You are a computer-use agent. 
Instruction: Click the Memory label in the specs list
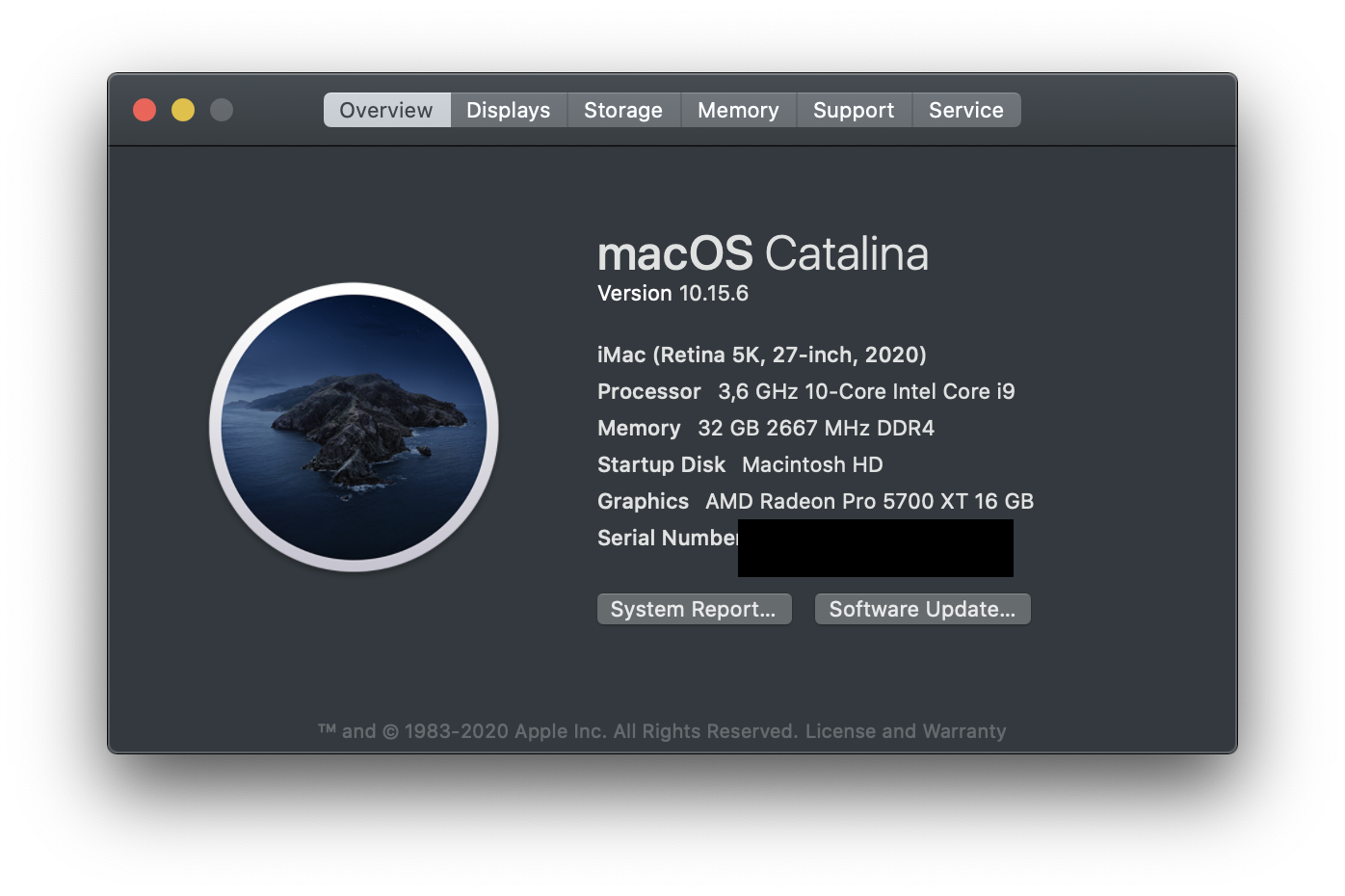pos(639,428)
